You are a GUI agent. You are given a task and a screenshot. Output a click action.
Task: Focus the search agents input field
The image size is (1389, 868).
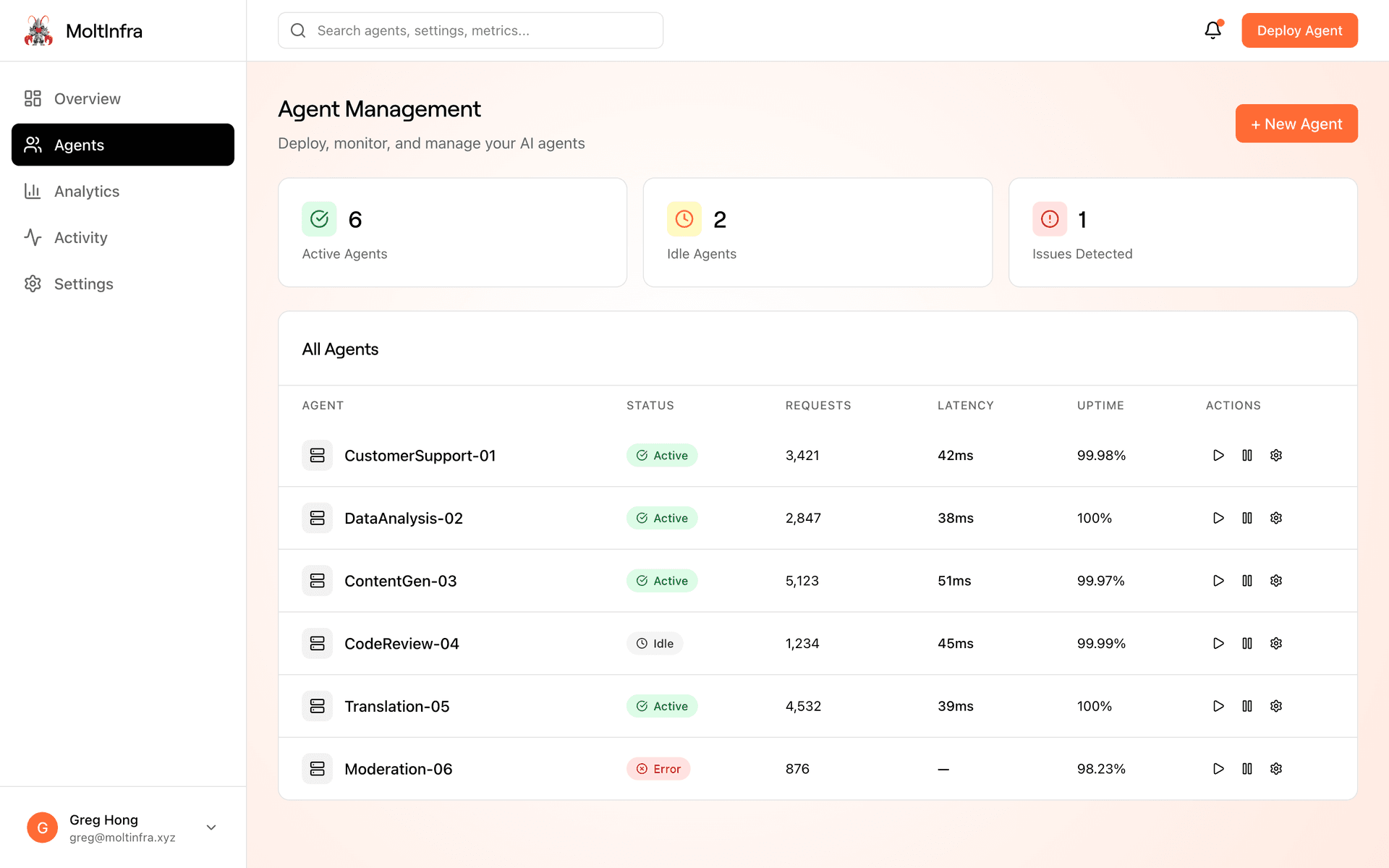(470, 30)
